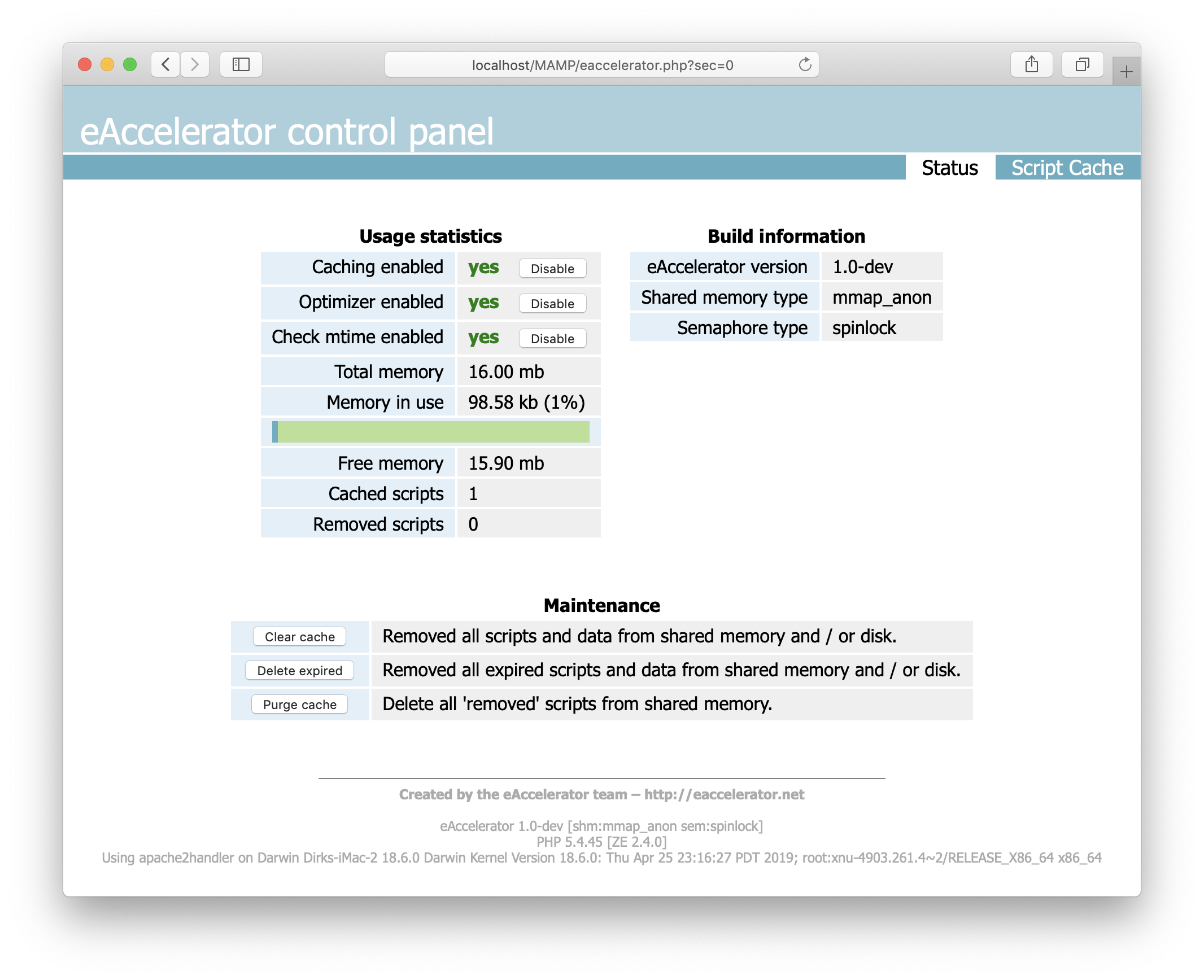
Task: Click the Clear cache button
Action: point(299,637)
